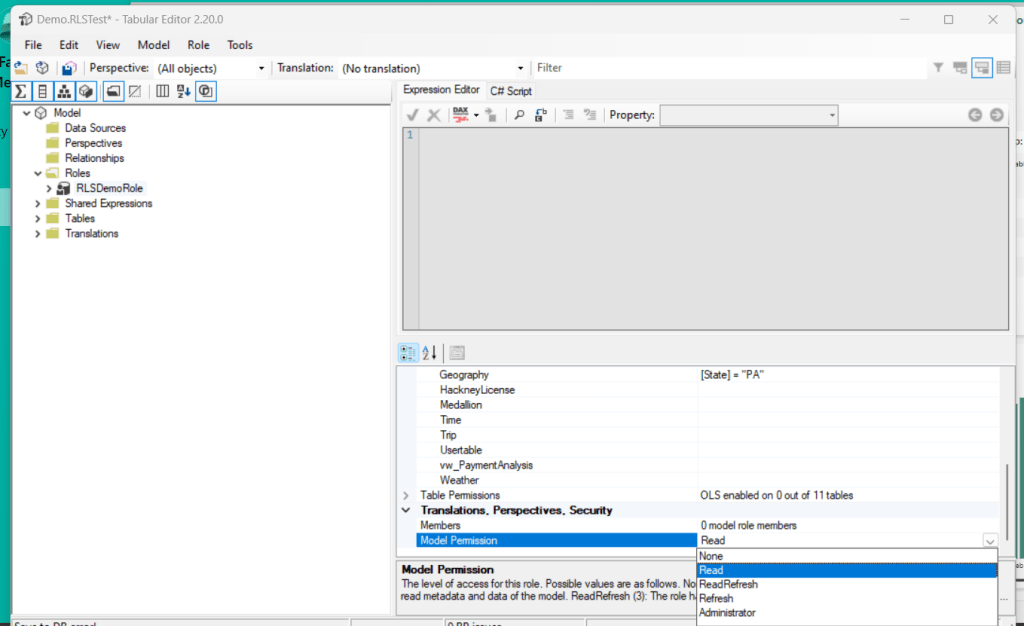The width and height of the screenshot is (1024, 626).
Task: Expand the RLSDemoRole tree node
Action: [x=49, y=188]
